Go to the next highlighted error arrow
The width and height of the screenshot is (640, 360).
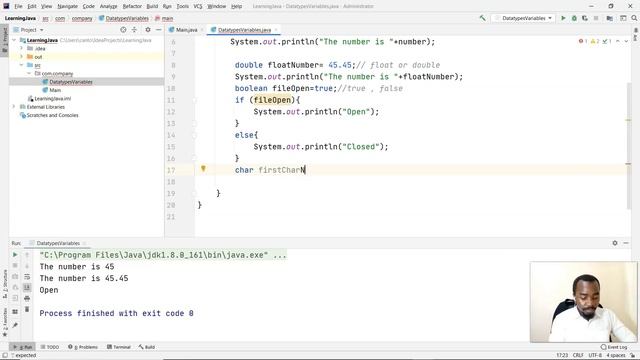(x=626, y=41)
